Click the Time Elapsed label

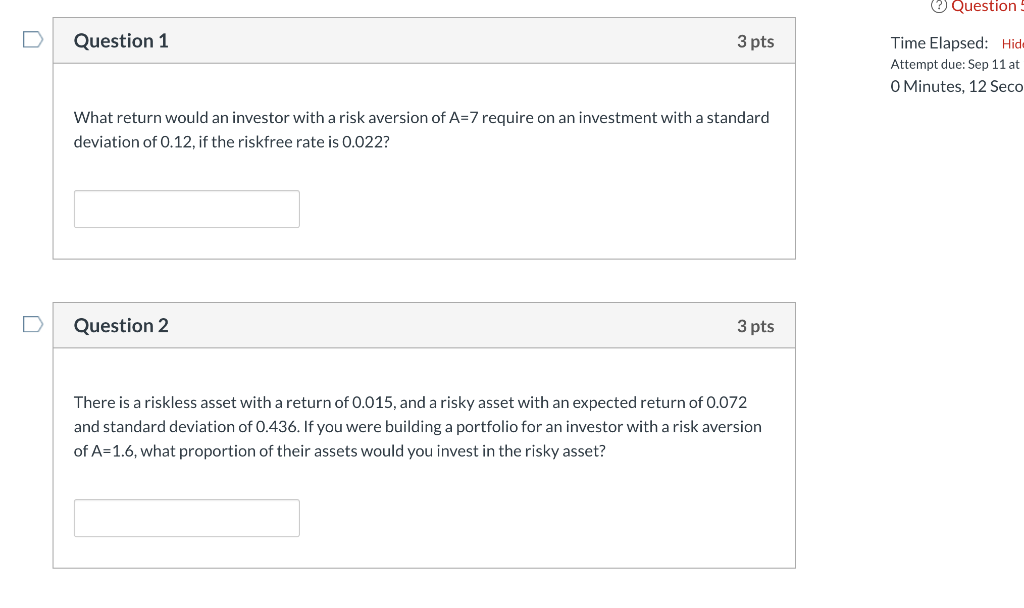(938, 43)
